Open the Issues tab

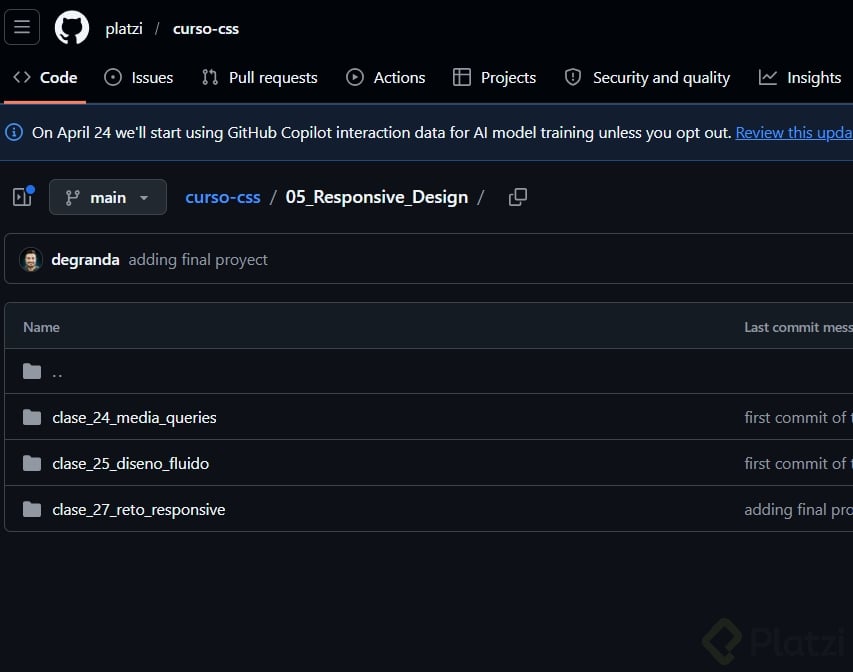139,78
